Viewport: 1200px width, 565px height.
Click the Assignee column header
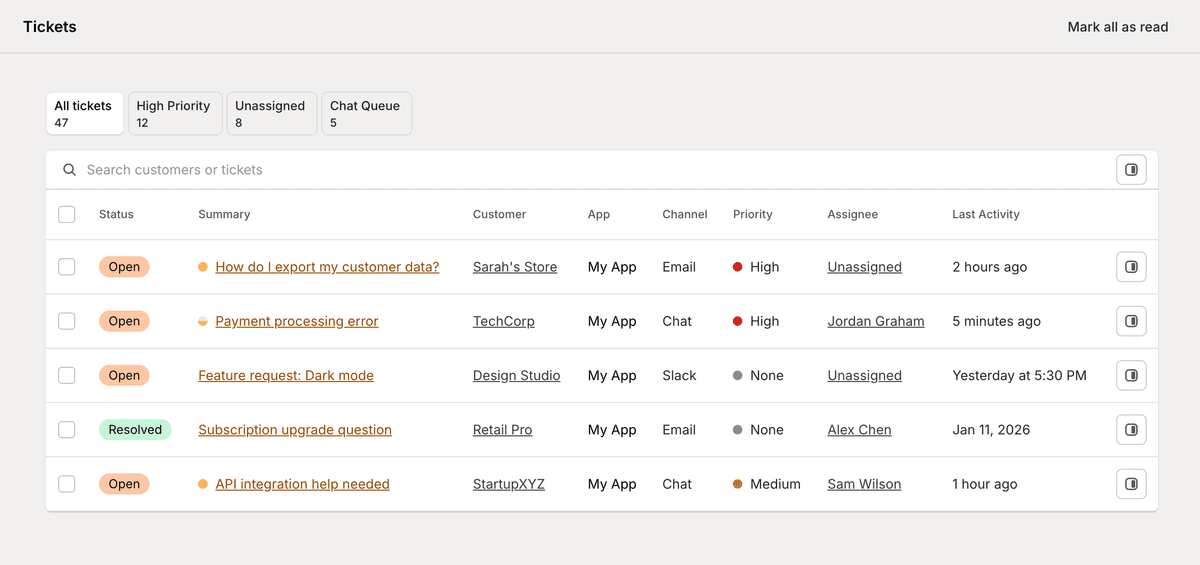853,214
